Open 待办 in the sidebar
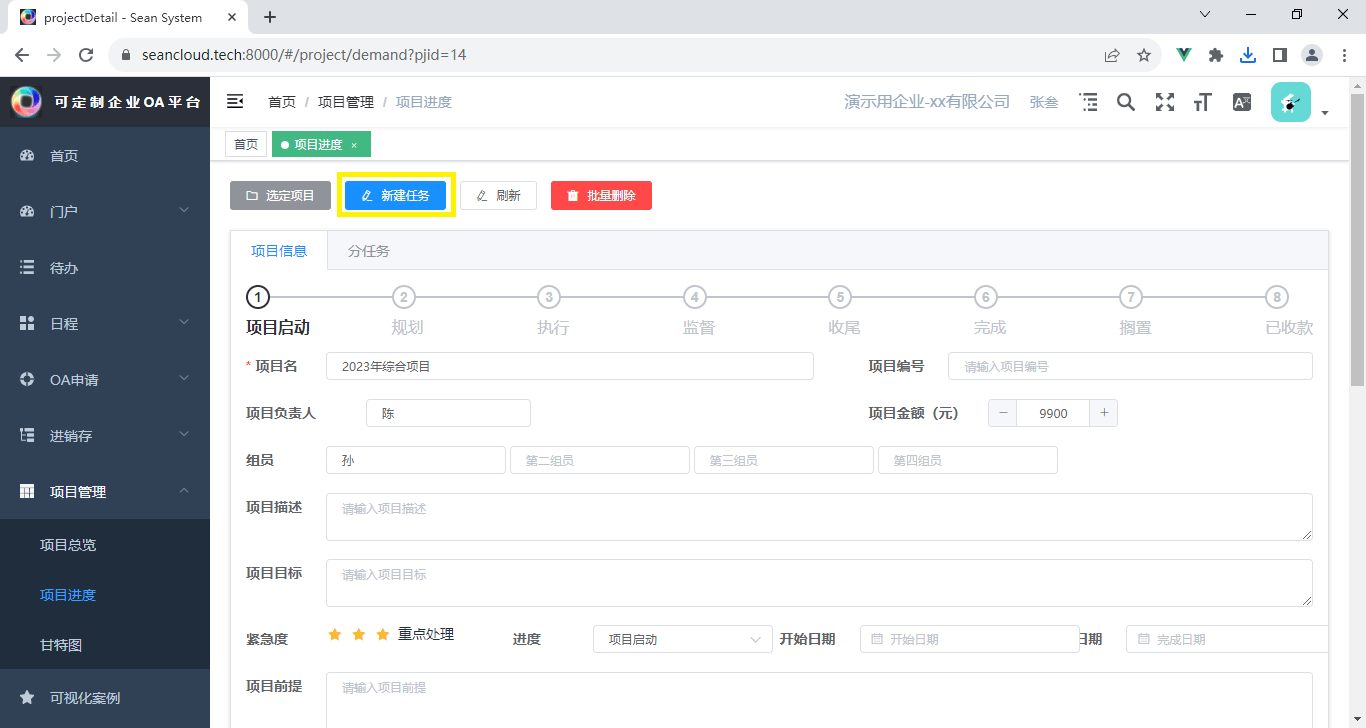 tap(105, 268)
